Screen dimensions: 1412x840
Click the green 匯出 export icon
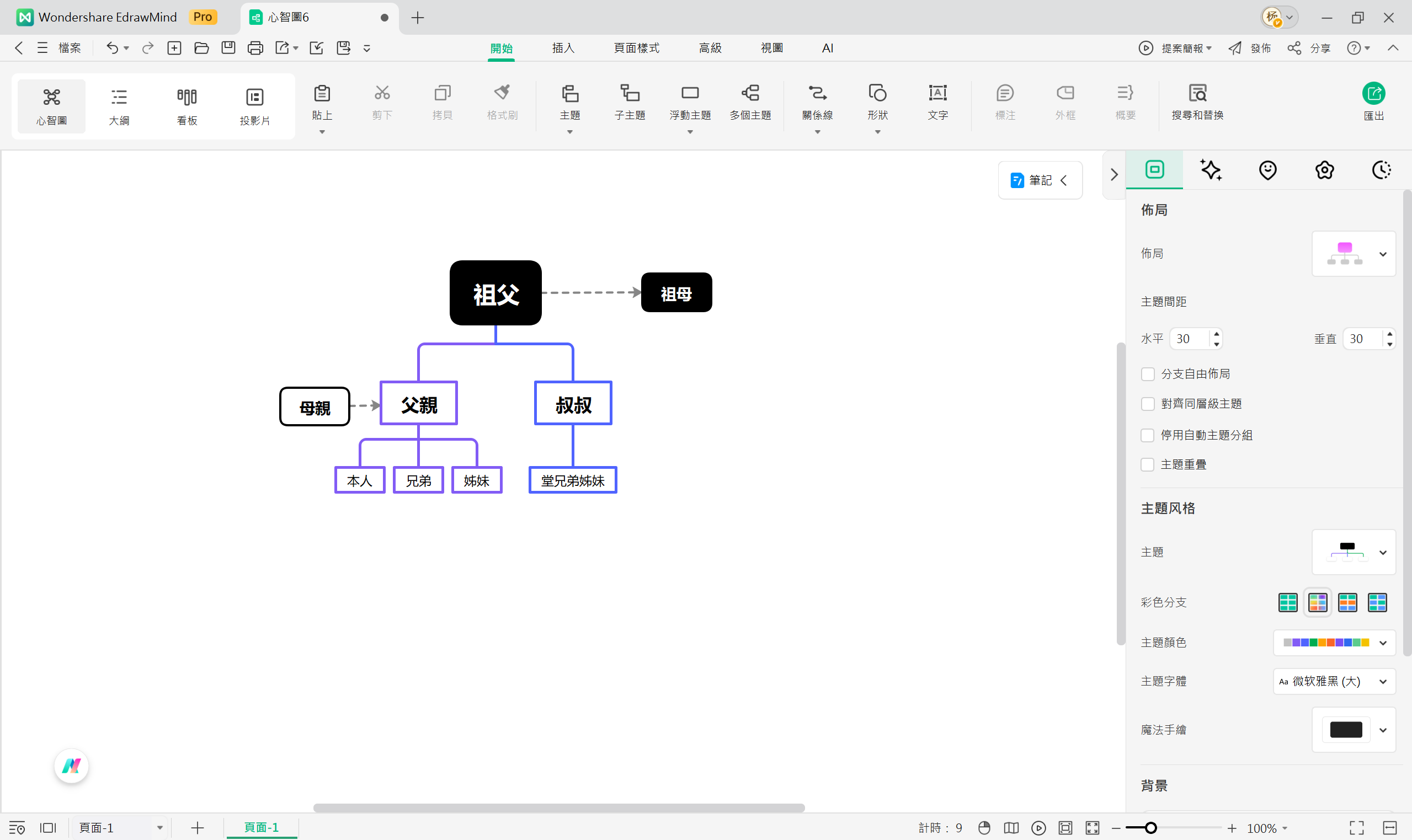pos(1373,94)
